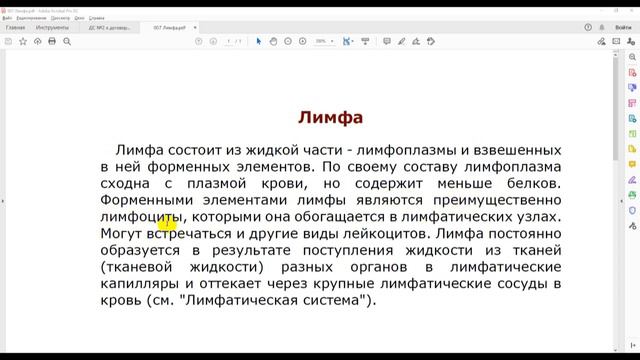Click the add comment note icon
The image size is (640, 360).
pyautogui.click(x=387, y=41)
